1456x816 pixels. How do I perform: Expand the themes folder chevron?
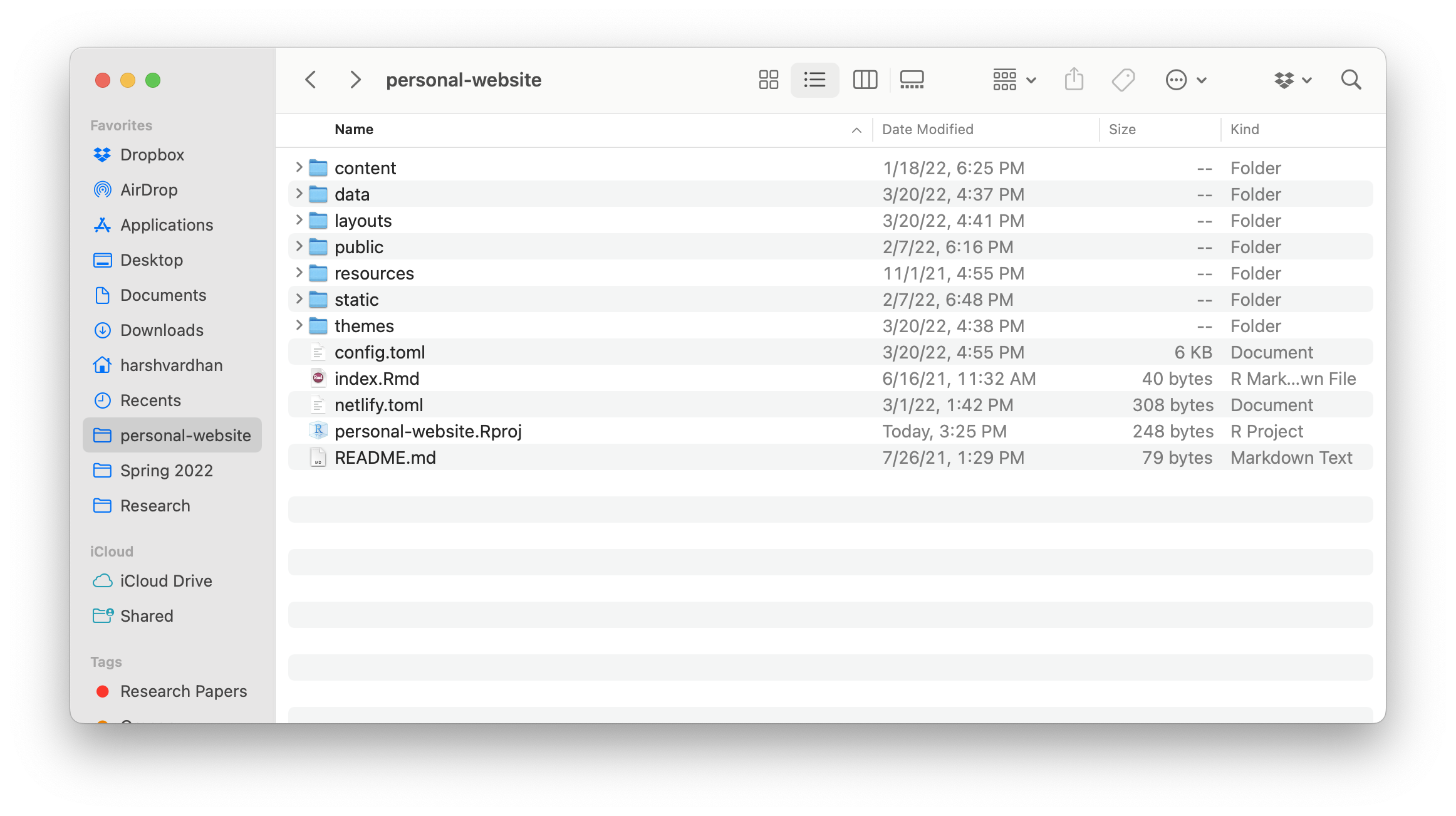pos(299,325)
